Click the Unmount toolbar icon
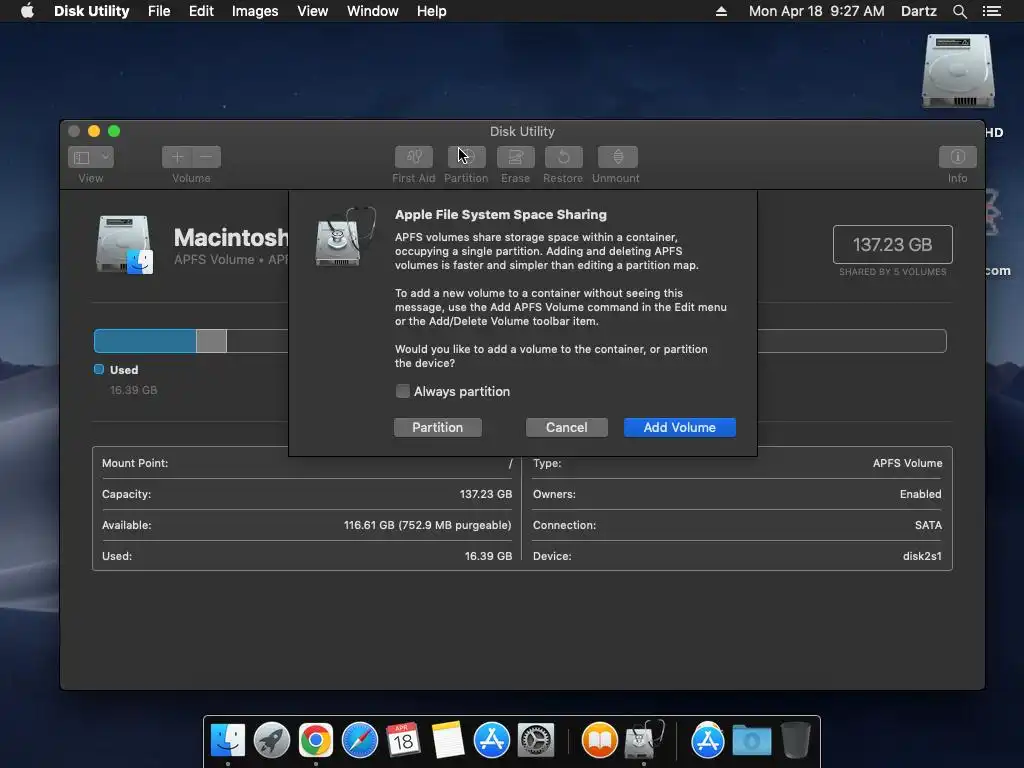This screenshot has width=1024, height=768. tap(617, 157)
